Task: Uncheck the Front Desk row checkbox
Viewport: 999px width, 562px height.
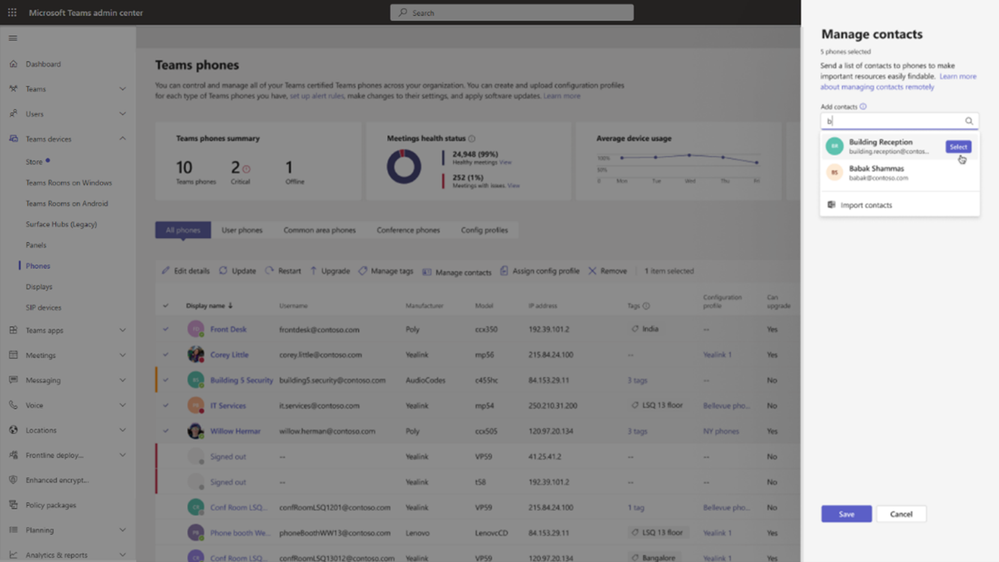Action: tap(166, 329)
